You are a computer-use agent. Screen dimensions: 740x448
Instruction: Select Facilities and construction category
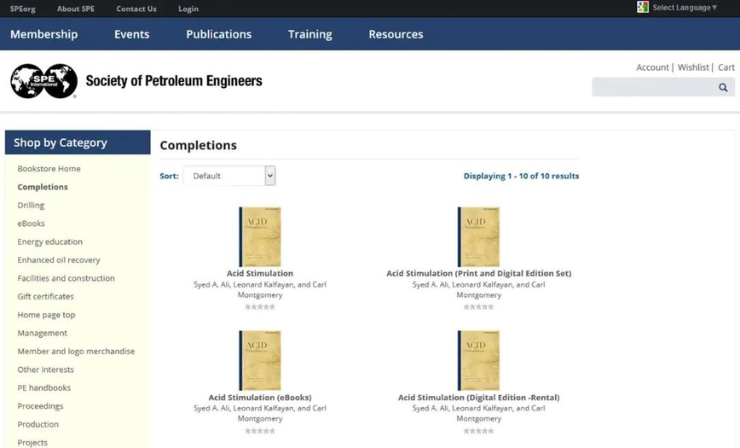click(66, 278)
